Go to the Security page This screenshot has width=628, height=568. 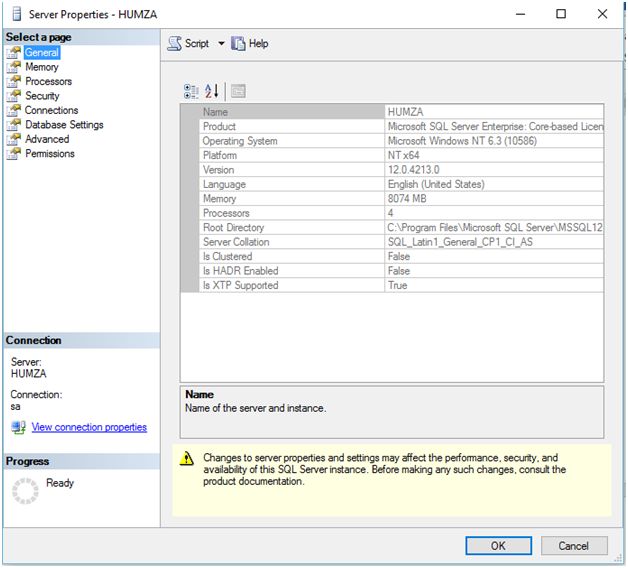click(x=42, y=96)
